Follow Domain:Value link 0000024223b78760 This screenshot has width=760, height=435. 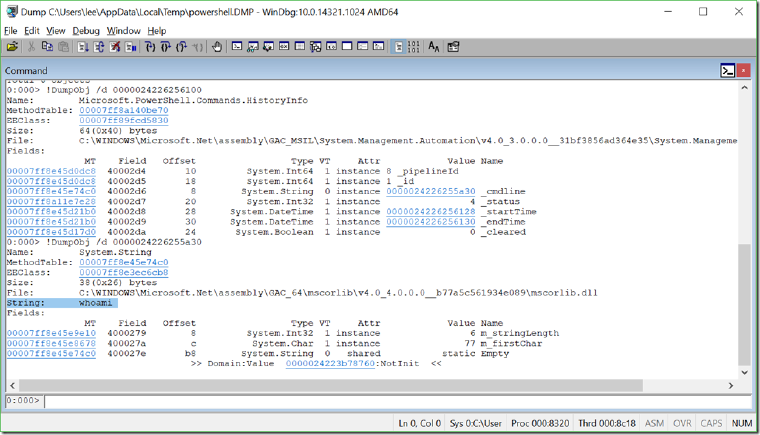(x=330, y=364)
